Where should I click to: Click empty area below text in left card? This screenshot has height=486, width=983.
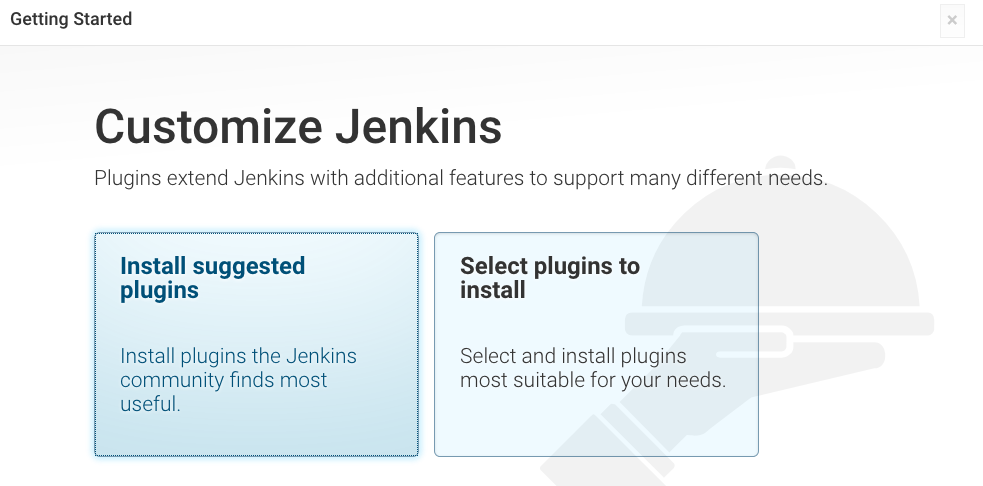click(x=256, y=436)
